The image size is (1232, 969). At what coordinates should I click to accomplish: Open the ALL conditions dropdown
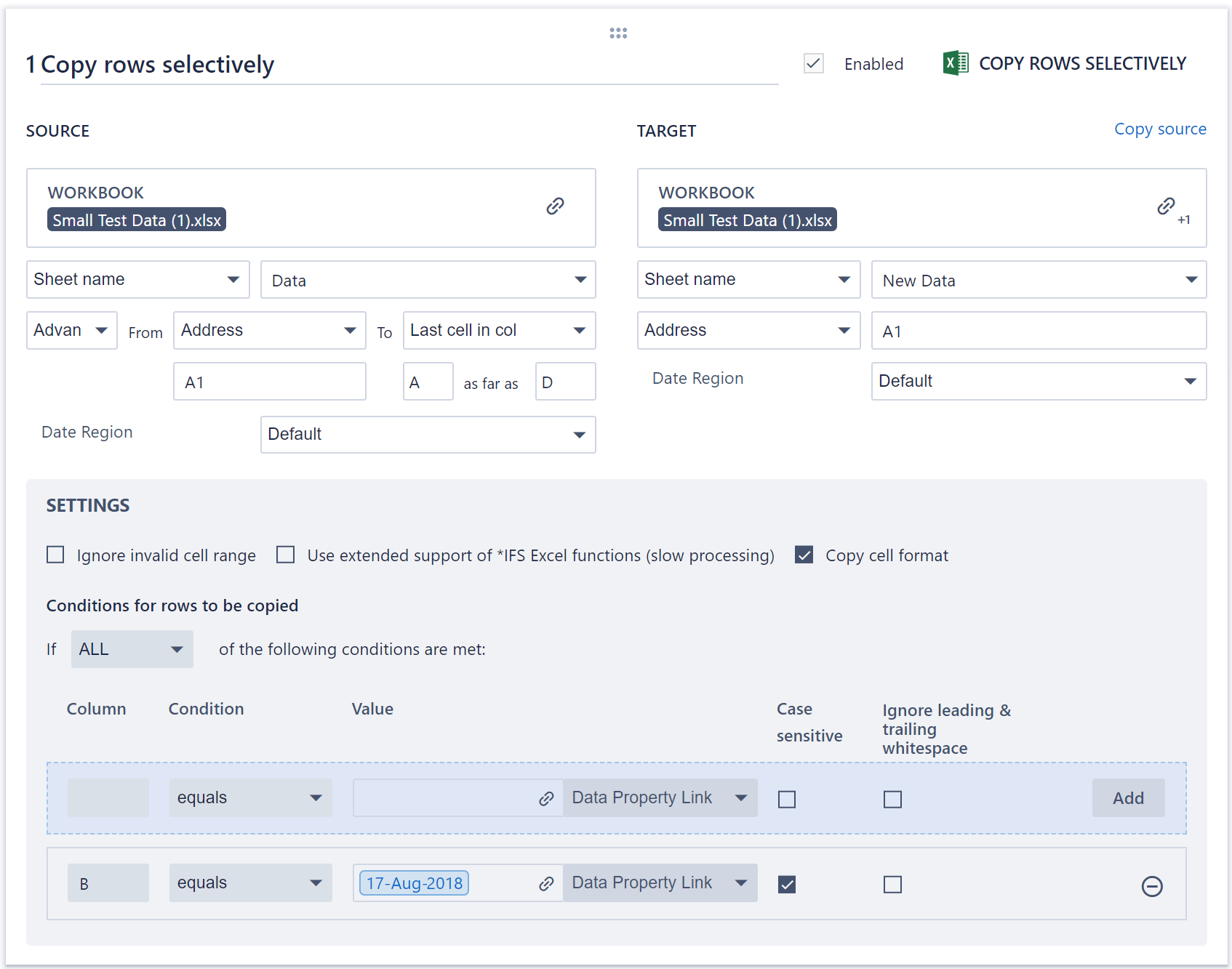pos(132,649)
